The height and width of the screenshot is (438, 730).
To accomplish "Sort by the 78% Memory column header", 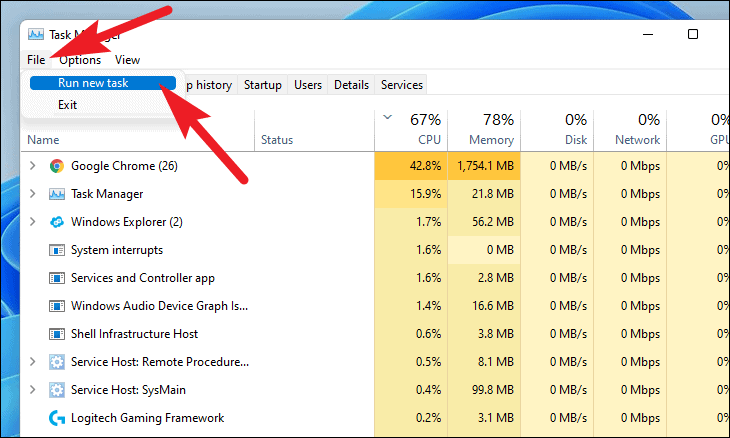I will point(484,131).
